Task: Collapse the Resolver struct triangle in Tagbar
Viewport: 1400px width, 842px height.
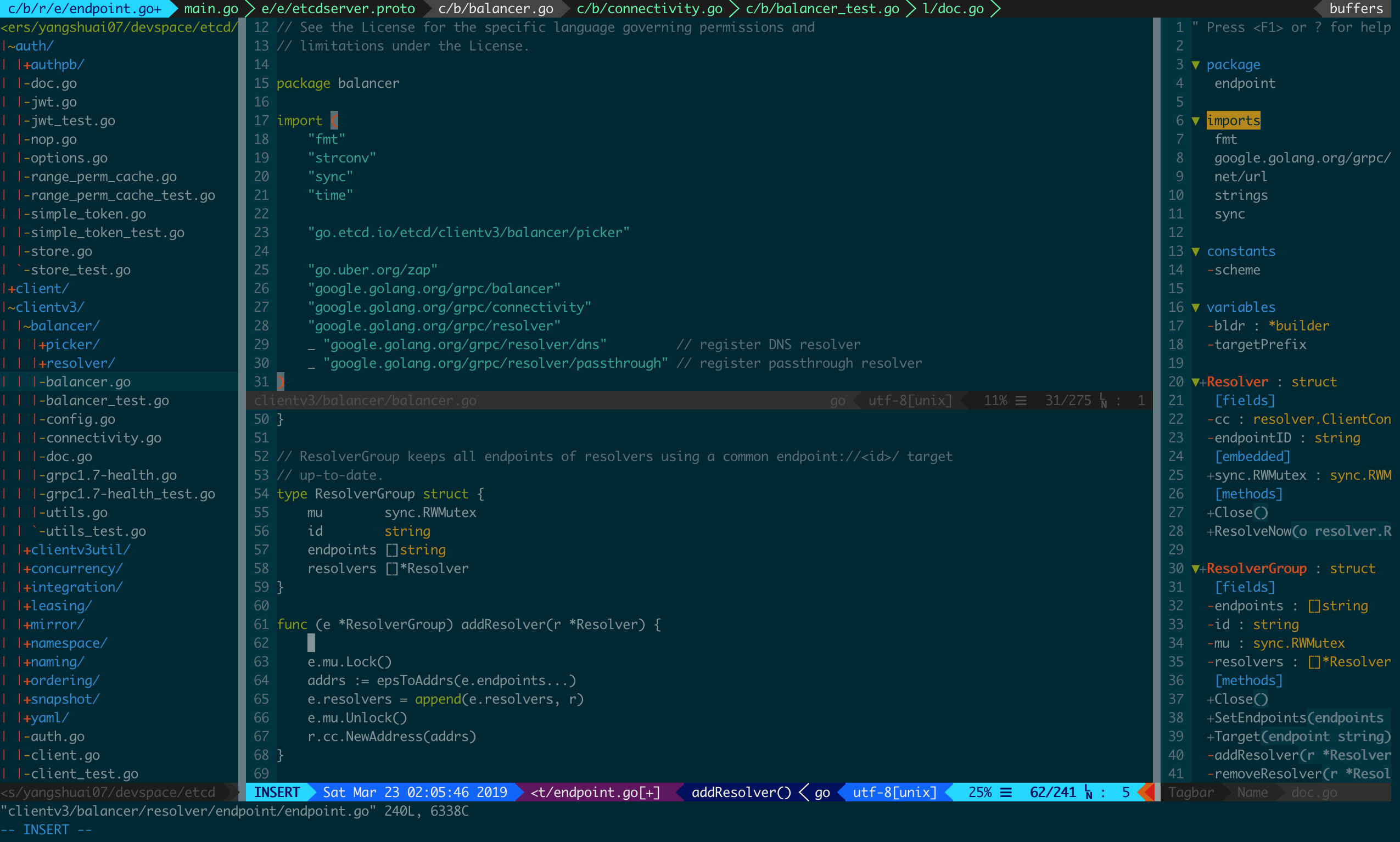Action: (x=1195, y=383)
